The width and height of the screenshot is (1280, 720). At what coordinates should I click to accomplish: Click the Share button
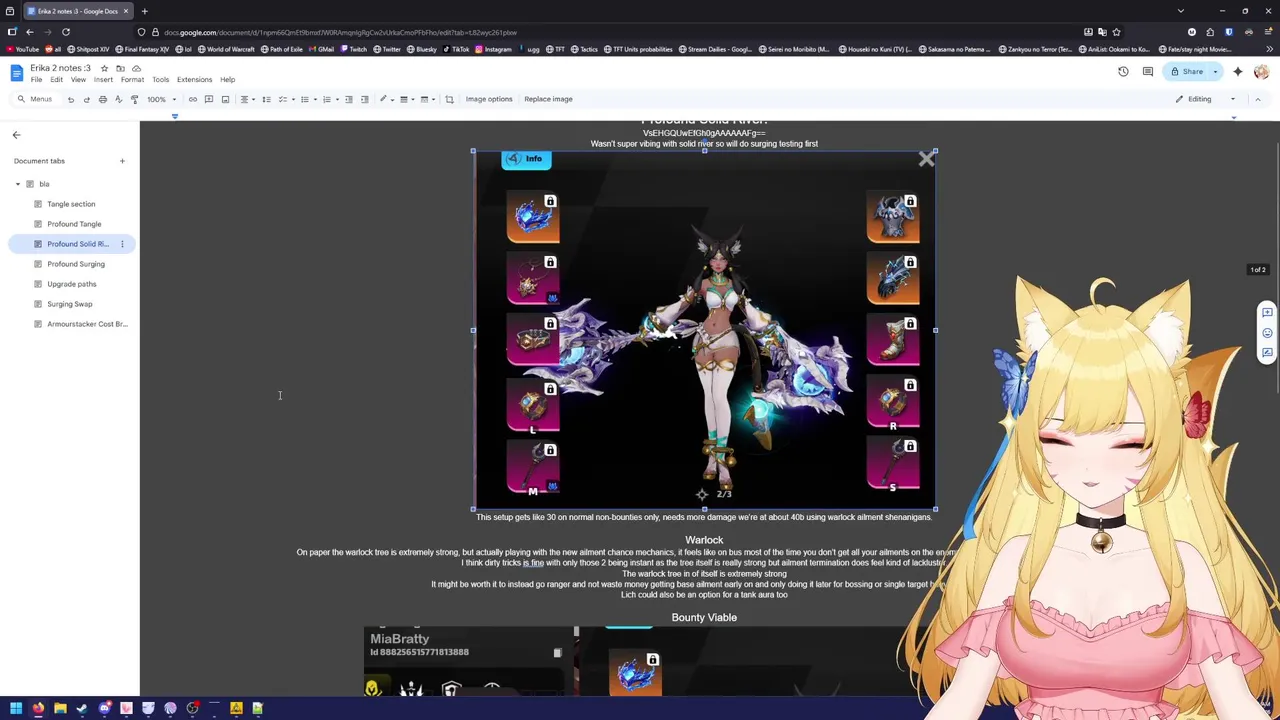pos(1188,72)
